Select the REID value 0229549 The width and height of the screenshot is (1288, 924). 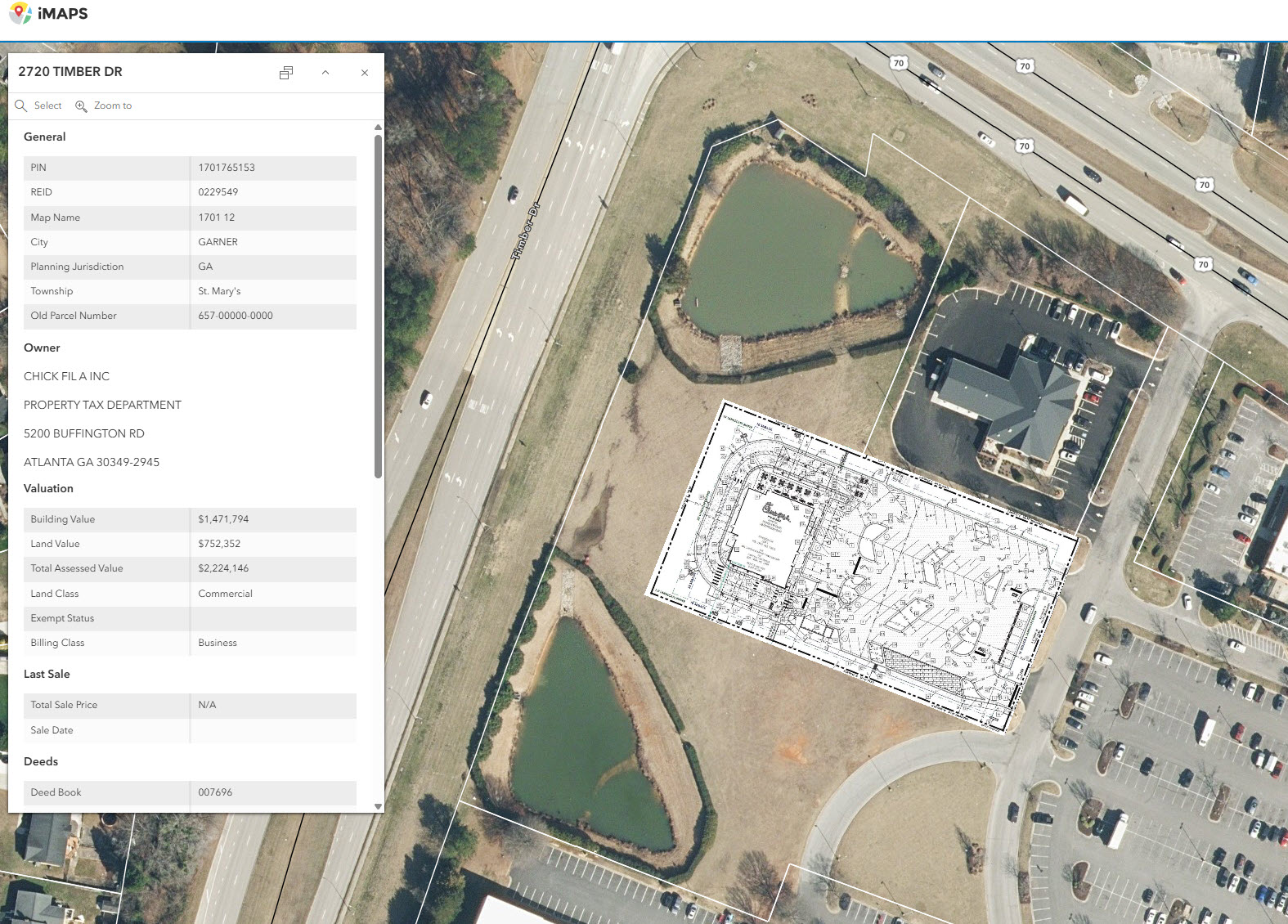click(218, 192)
